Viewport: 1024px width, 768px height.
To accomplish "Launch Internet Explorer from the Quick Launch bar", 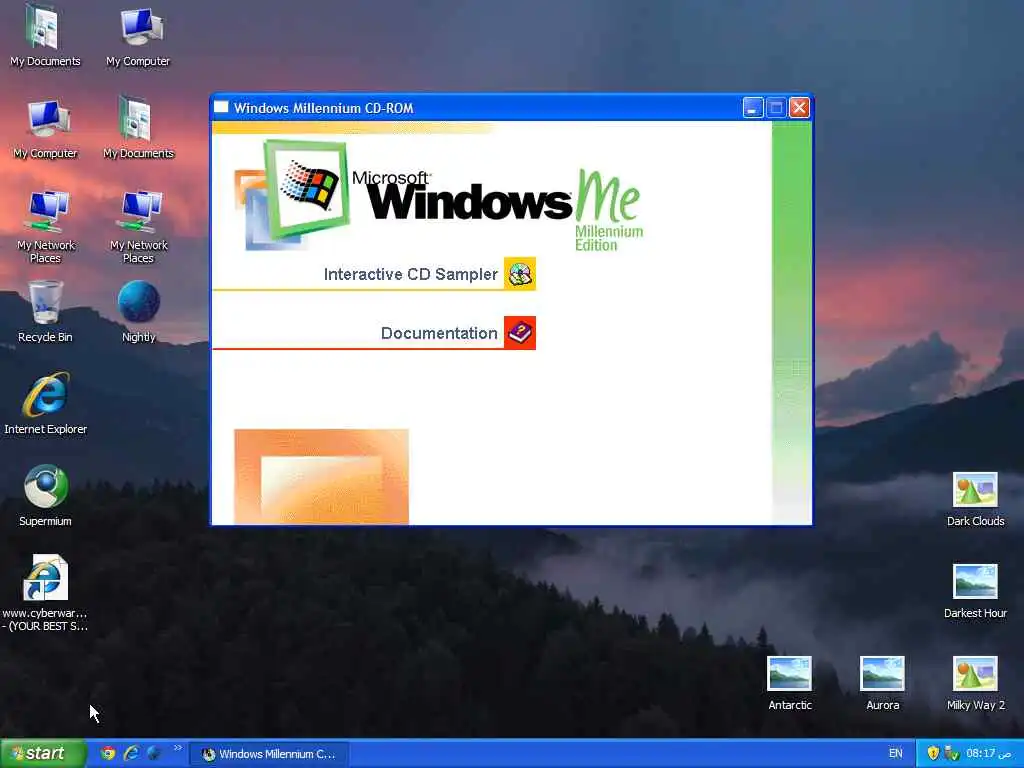I will [x=131, y=753].
